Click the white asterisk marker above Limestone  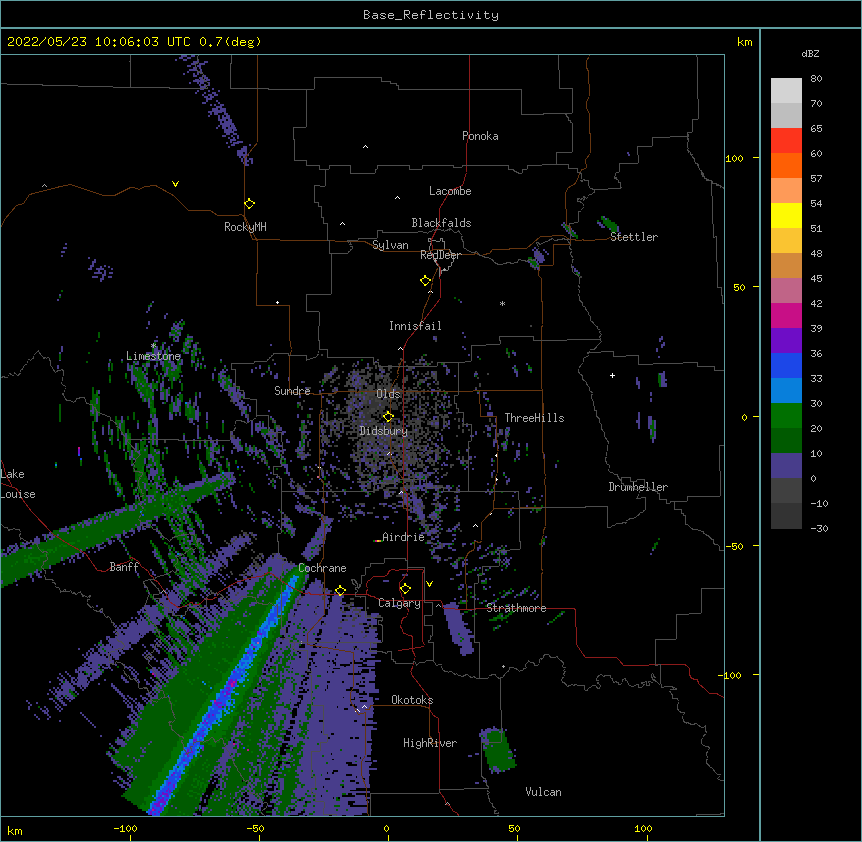tap(153, 346)
